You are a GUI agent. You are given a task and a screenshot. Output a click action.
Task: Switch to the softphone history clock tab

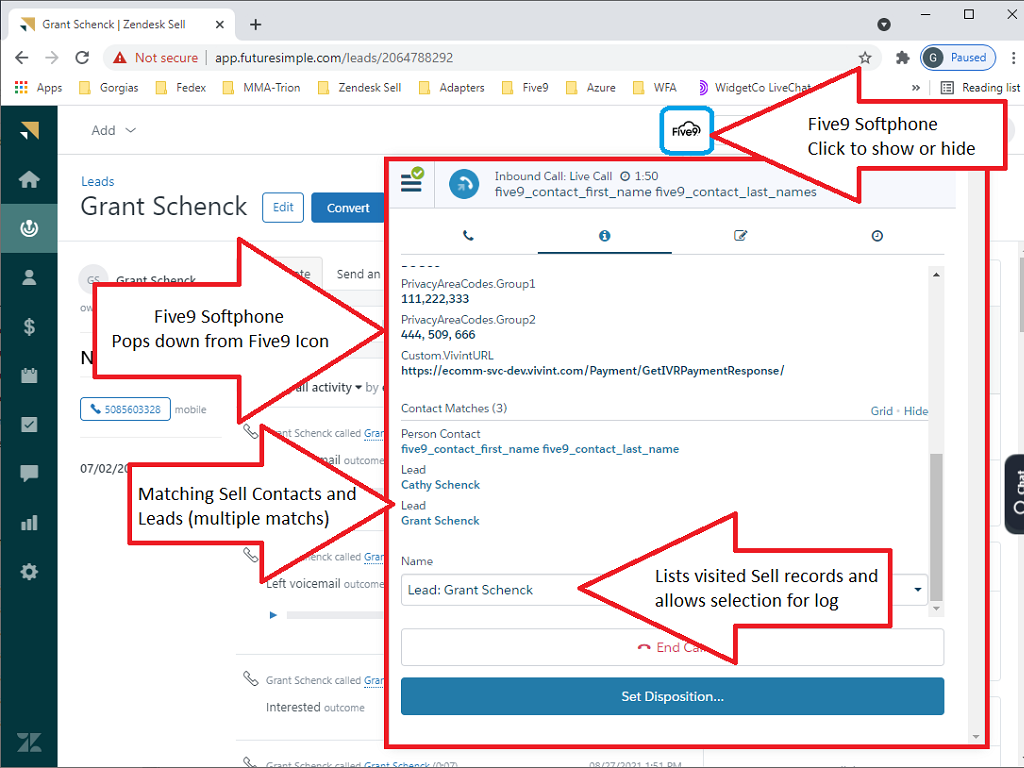pyautogui.click(x=877, y=236)
